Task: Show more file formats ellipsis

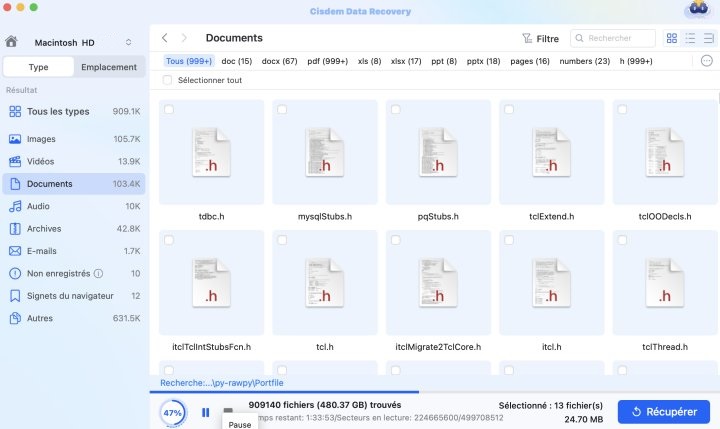Action: (707, 61)
